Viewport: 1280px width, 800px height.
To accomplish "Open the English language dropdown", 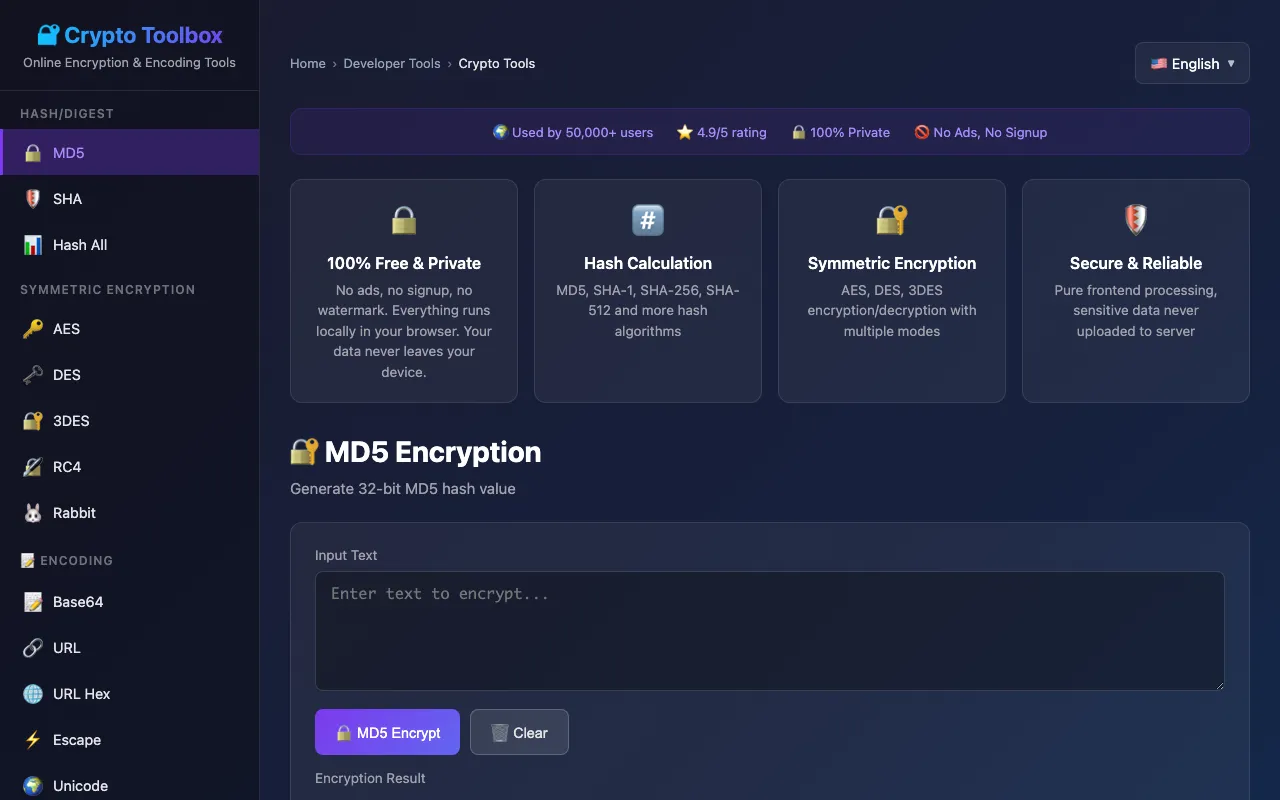I will coord(1192,63).
